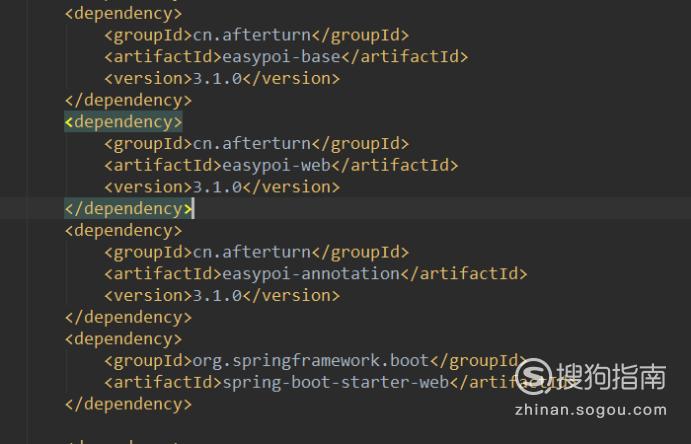Select the easypoi-web artifactId line
The width and height of the screenshot is (691, 444).
[281, 166]
